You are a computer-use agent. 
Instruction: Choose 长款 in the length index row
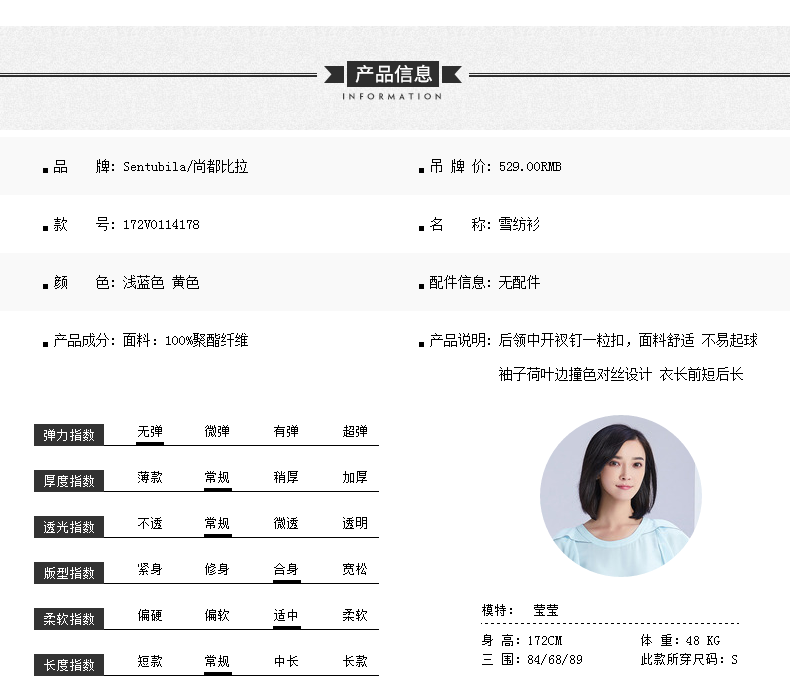click(355, 662)
